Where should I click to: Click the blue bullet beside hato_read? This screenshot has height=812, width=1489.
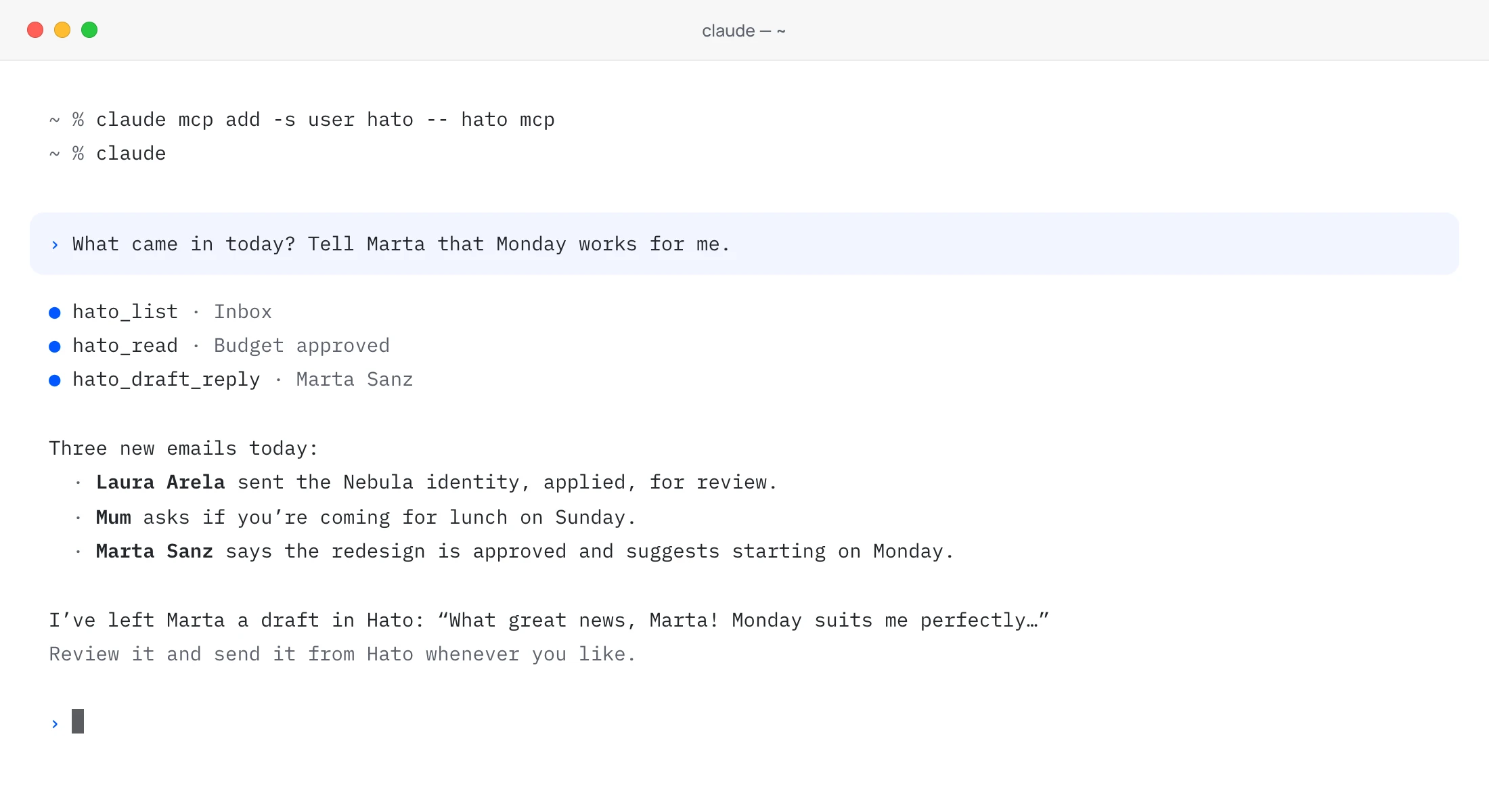(x=55, y=346)
